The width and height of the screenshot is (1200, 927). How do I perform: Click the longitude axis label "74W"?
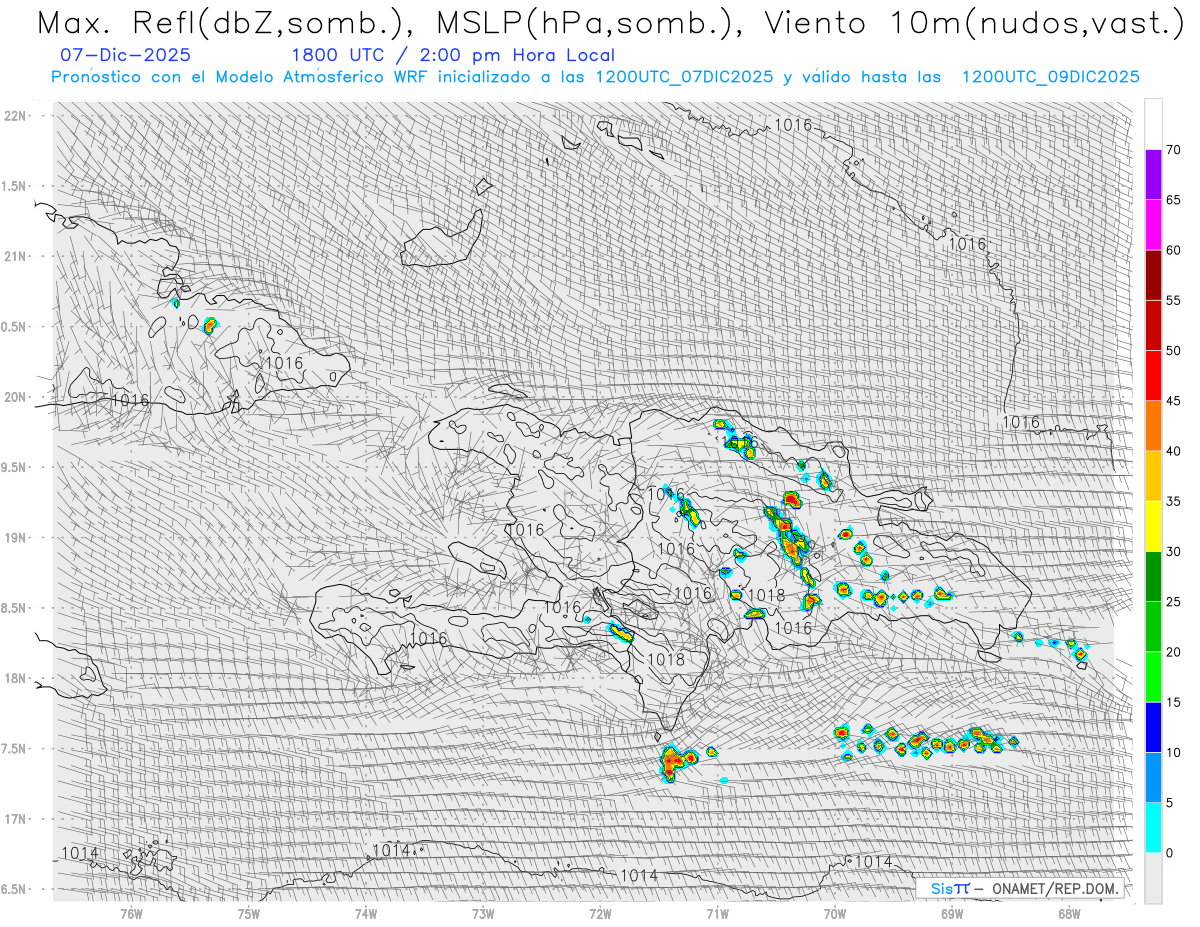point(365,913)
